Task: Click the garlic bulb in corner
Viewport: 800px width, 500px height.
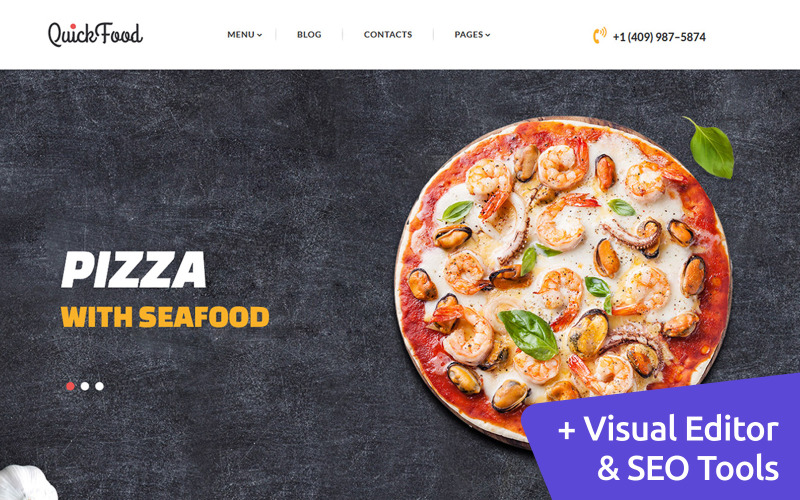Action: pos(27,483)
